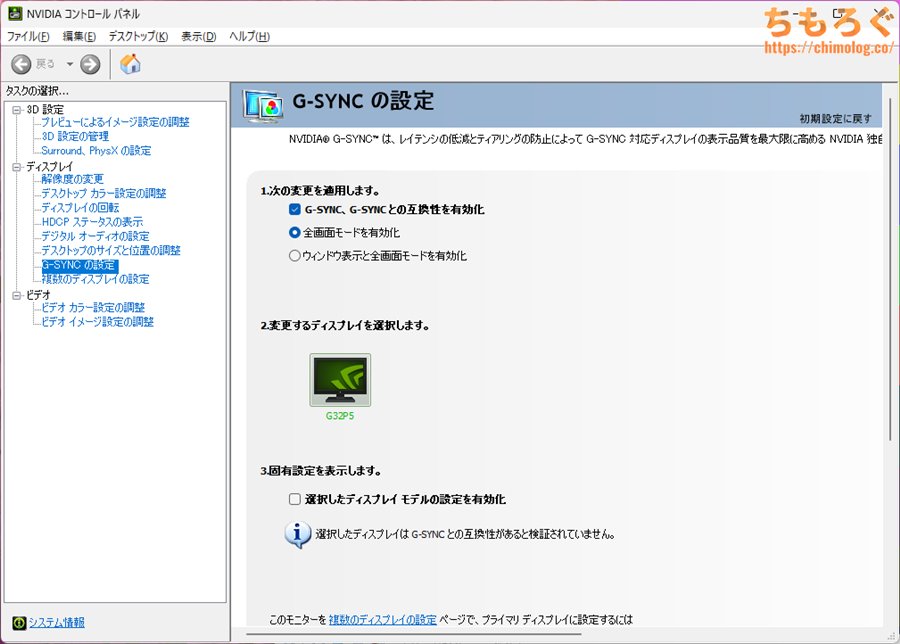Open デスクトップのサイズと位置の調整 tree item

(111, 250)
